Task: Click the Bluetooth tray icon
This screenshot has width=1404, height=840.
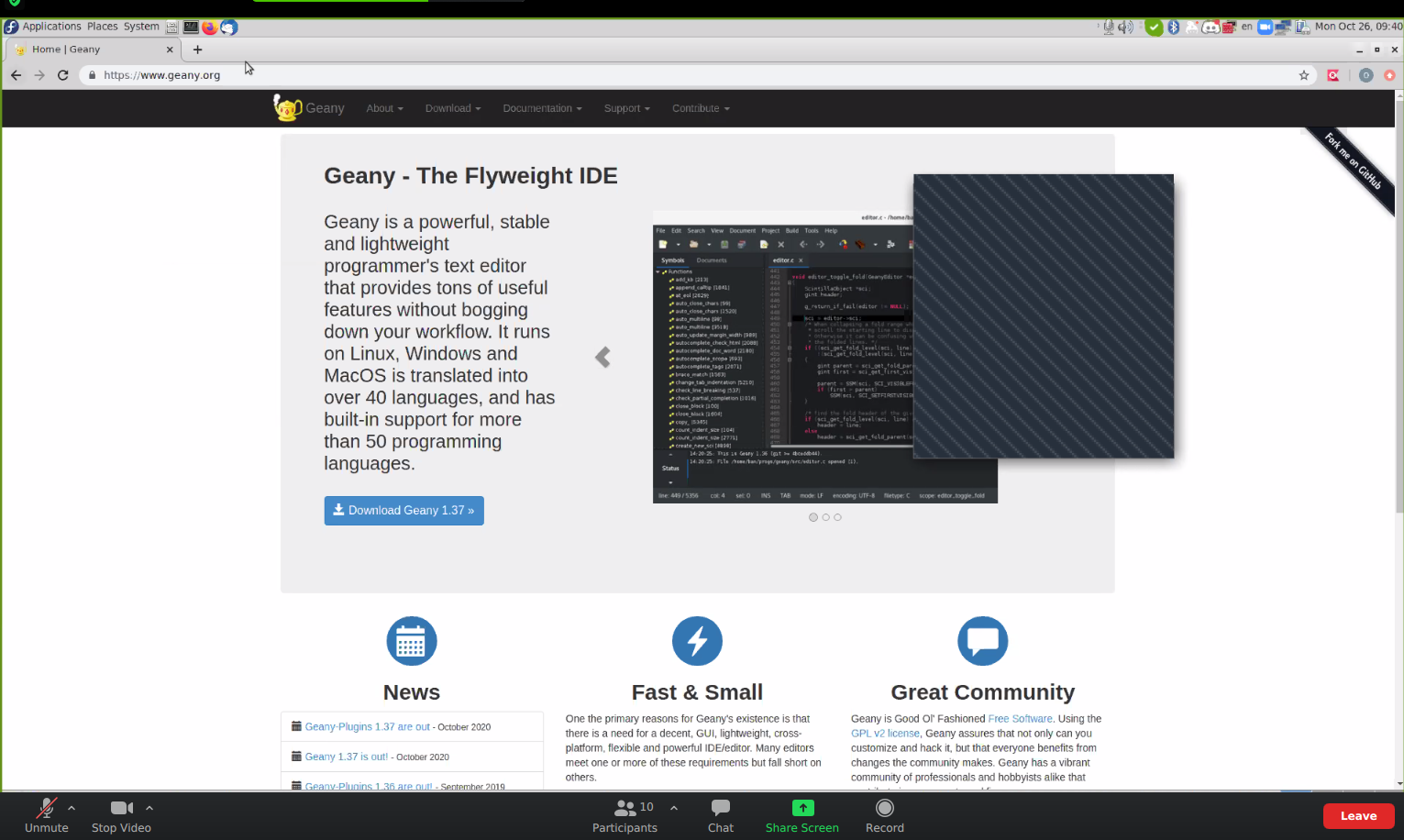Action: tap(1173, 27)
